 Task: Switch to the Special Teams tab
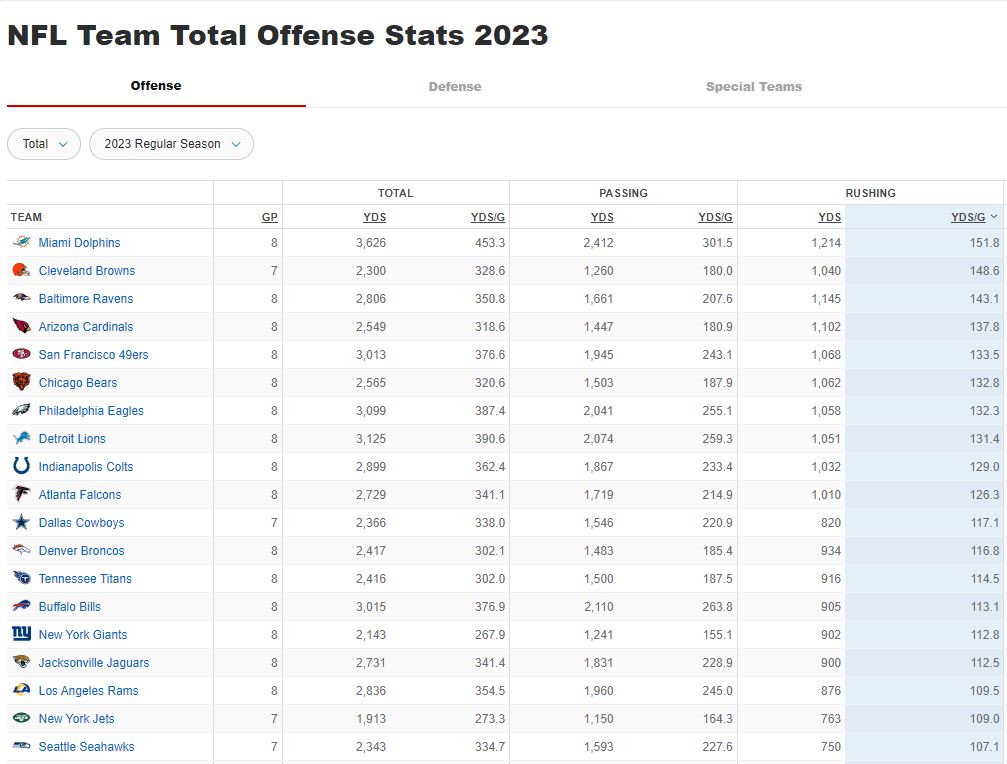[x=754, y=87]
